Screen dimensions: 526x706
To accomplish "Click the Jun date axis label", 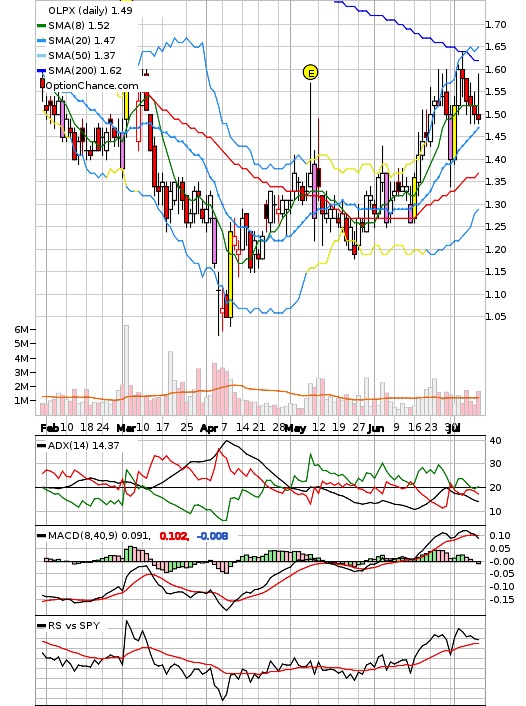I will tap(376, 428).
